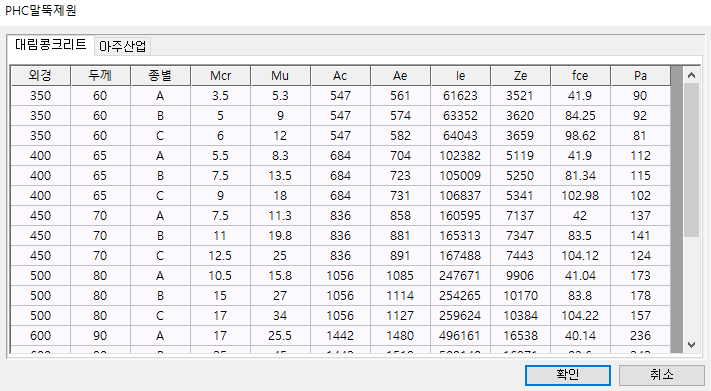Image resolution: width=711 pixels, height=391 pixels.
Task: Select the Ze cell 10170
Action: tap(521, 295)
